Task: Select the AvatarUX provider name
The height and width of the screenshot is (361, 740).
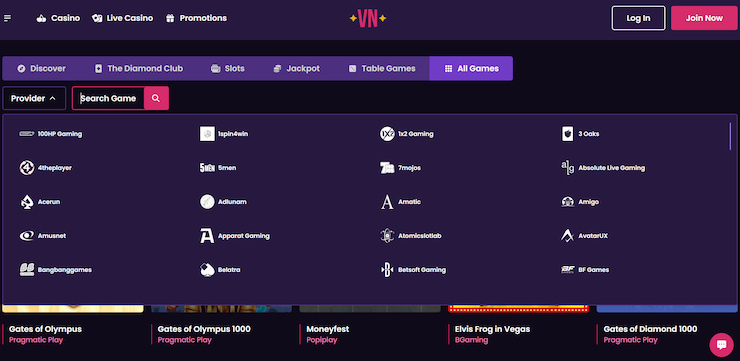Action: pyautogui.click(x=593, y=236)
